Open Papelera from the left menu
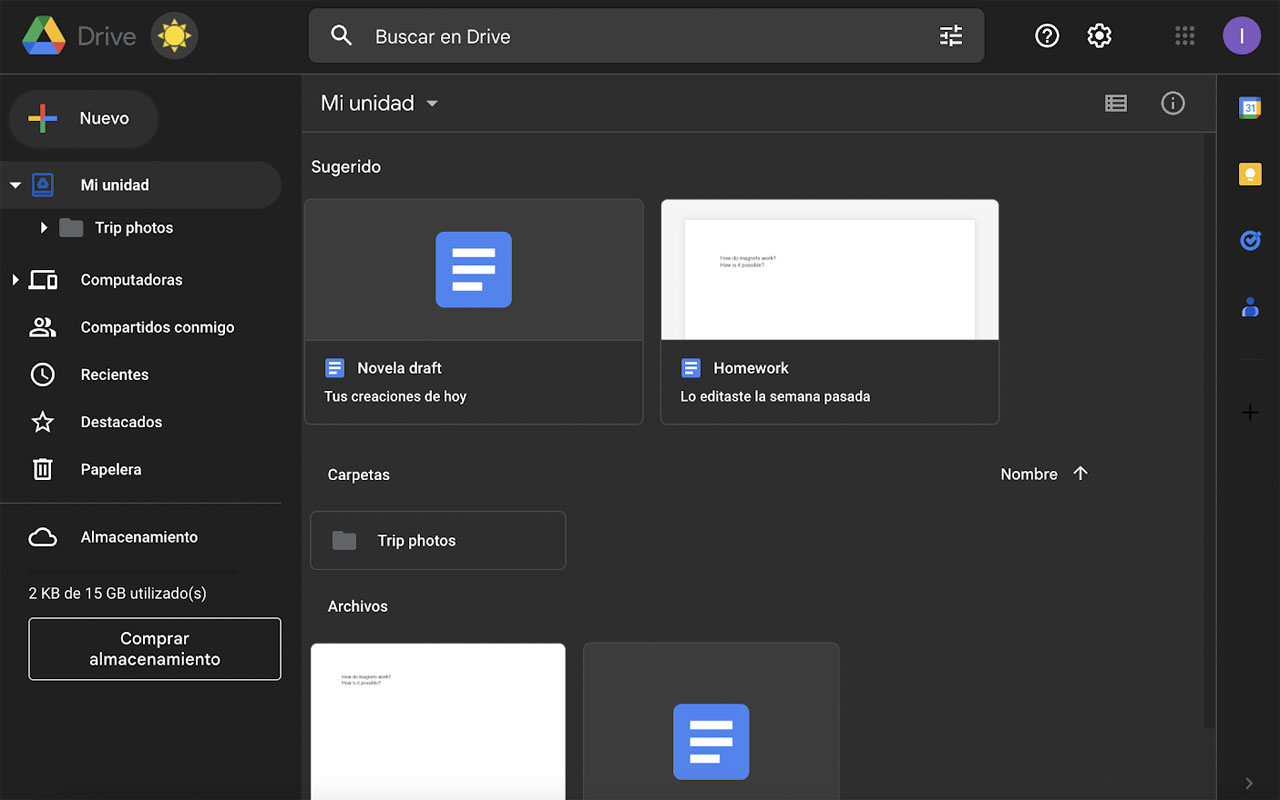Screen dimensions: 1280x800 pyautogui.click(x=108, y=469)
